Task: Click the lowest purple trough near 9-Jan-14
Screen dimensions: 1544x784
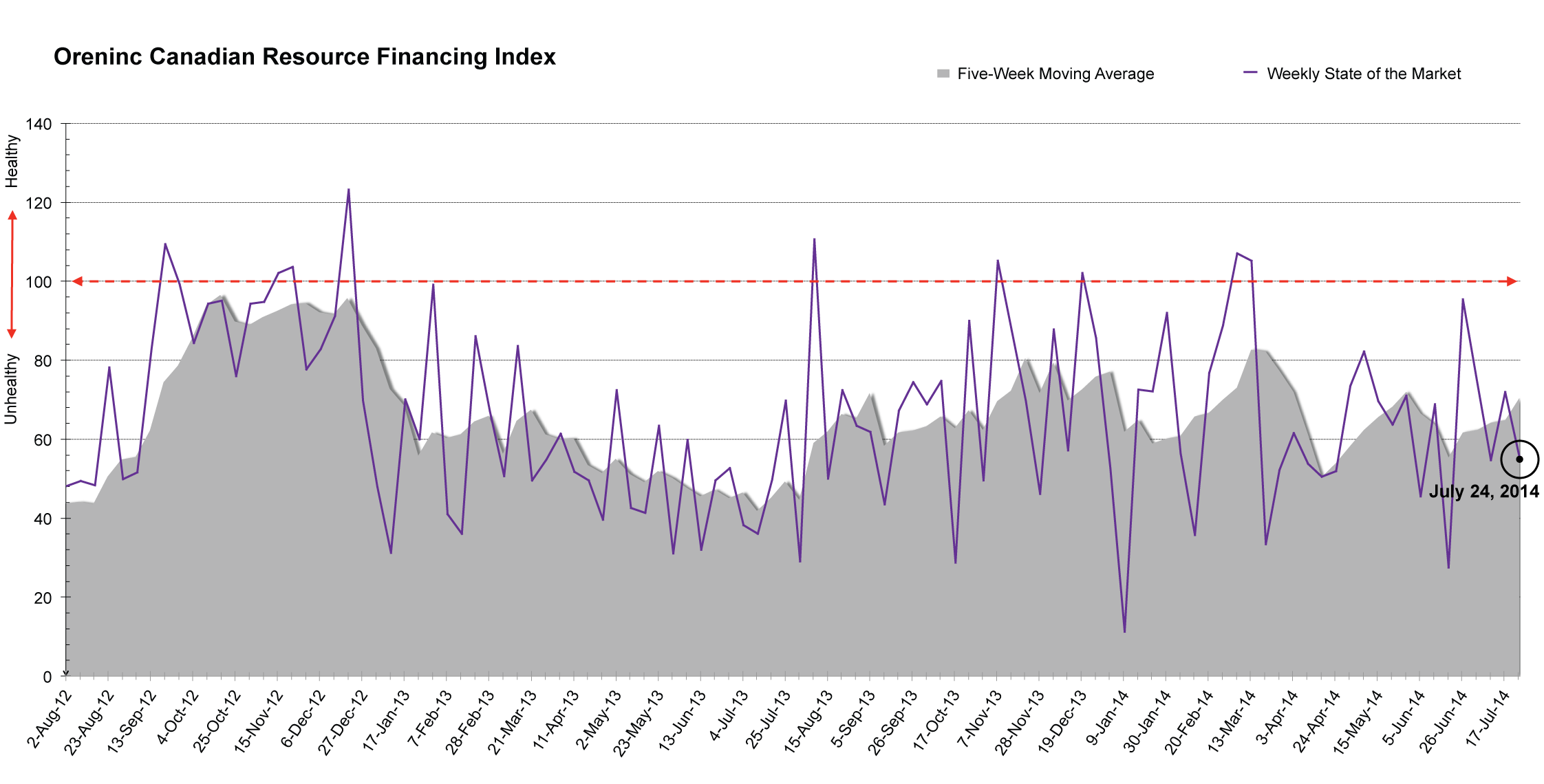Action: tap(1124, 631)
